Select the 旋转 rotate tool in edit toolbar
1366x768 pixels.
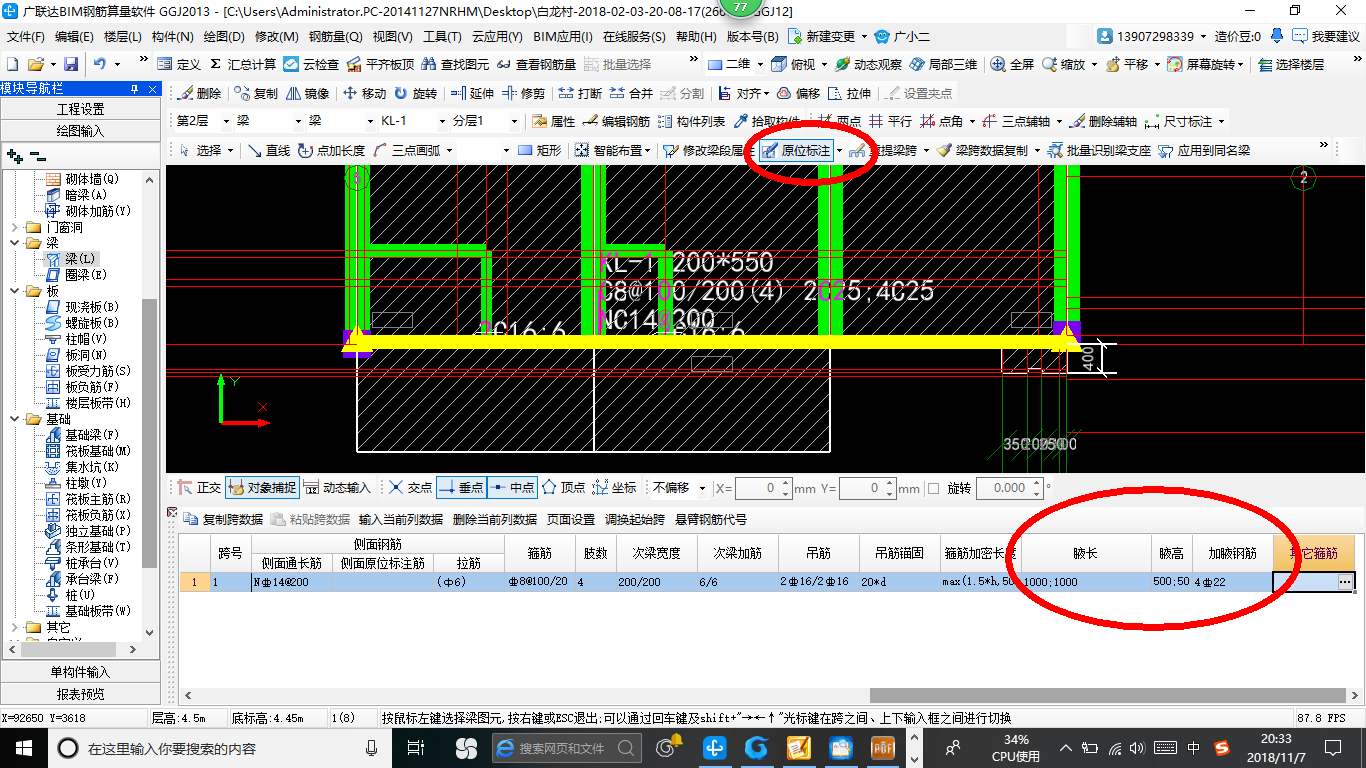click(416, 93)
